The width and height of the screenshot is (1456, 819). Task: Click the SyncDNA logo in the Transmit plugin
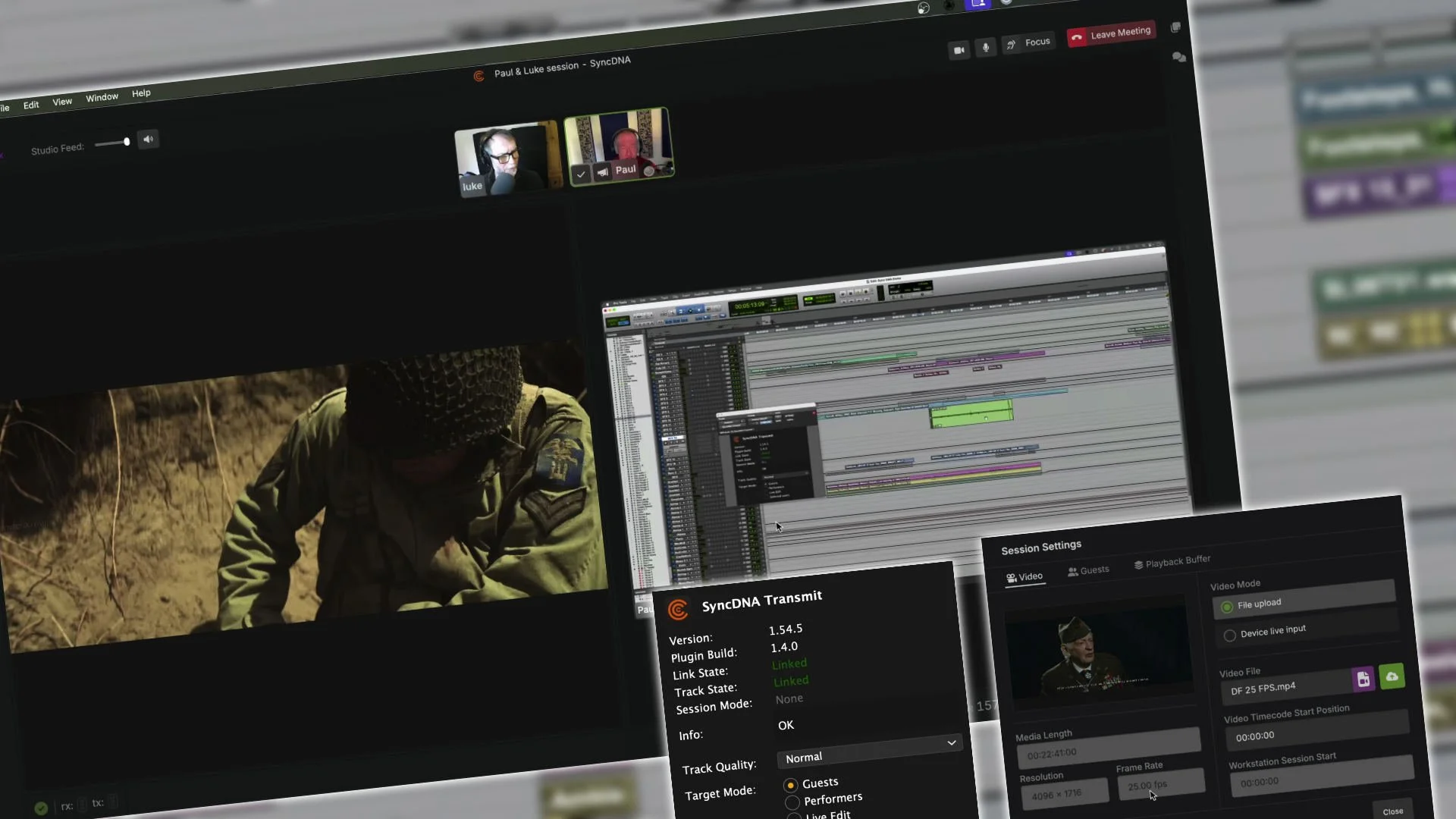[677, 610]
